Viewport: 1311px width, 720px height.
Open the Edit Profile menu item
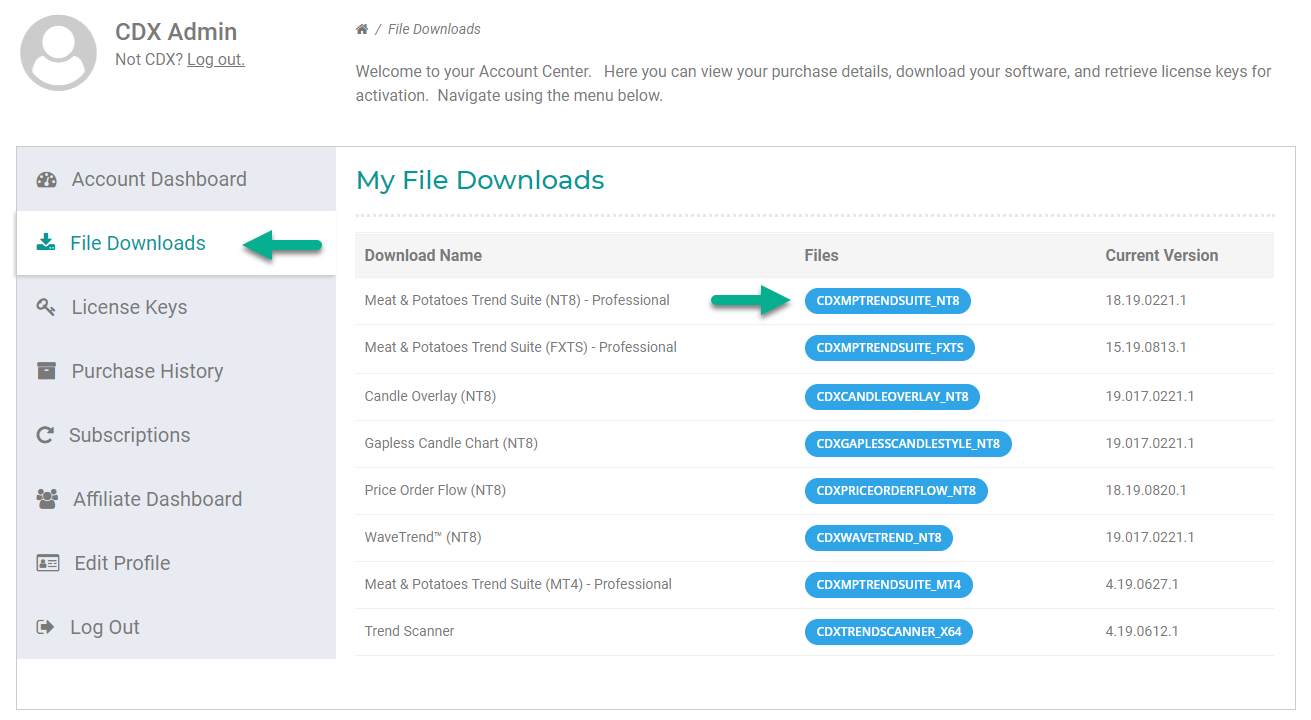click(x=176, y=563)
